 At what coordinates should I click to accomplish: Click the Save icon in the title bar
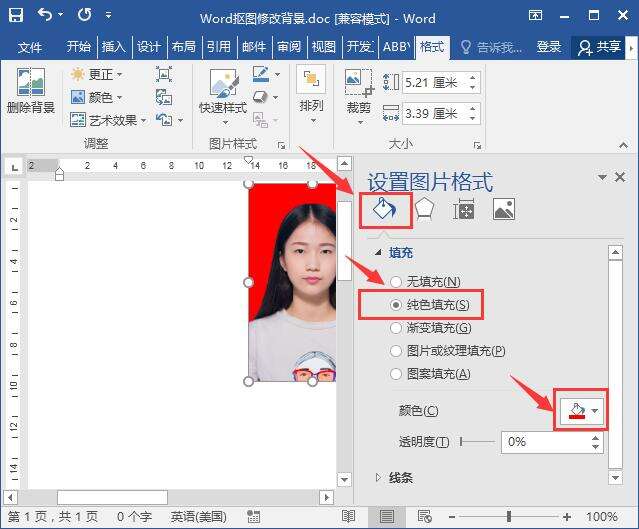[x=16, y=15]
